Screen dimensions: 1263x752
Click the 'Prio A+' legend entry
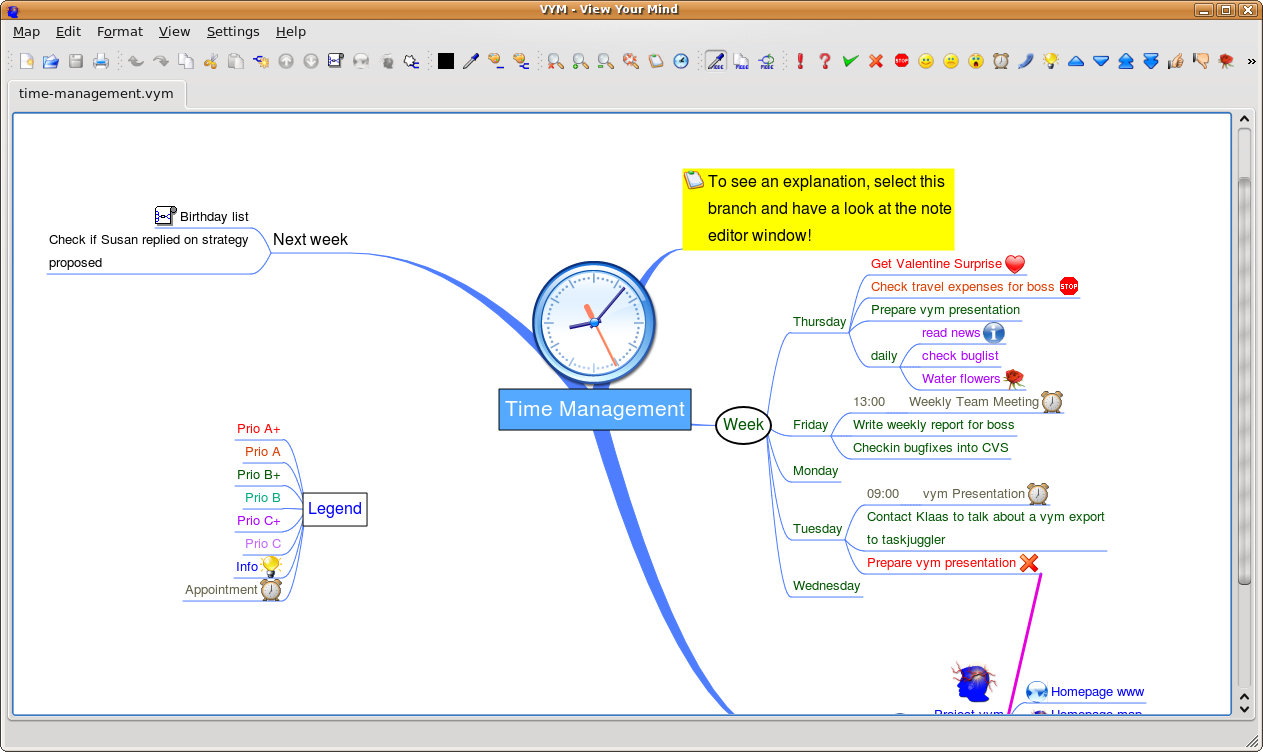click(x=259, y=429)
